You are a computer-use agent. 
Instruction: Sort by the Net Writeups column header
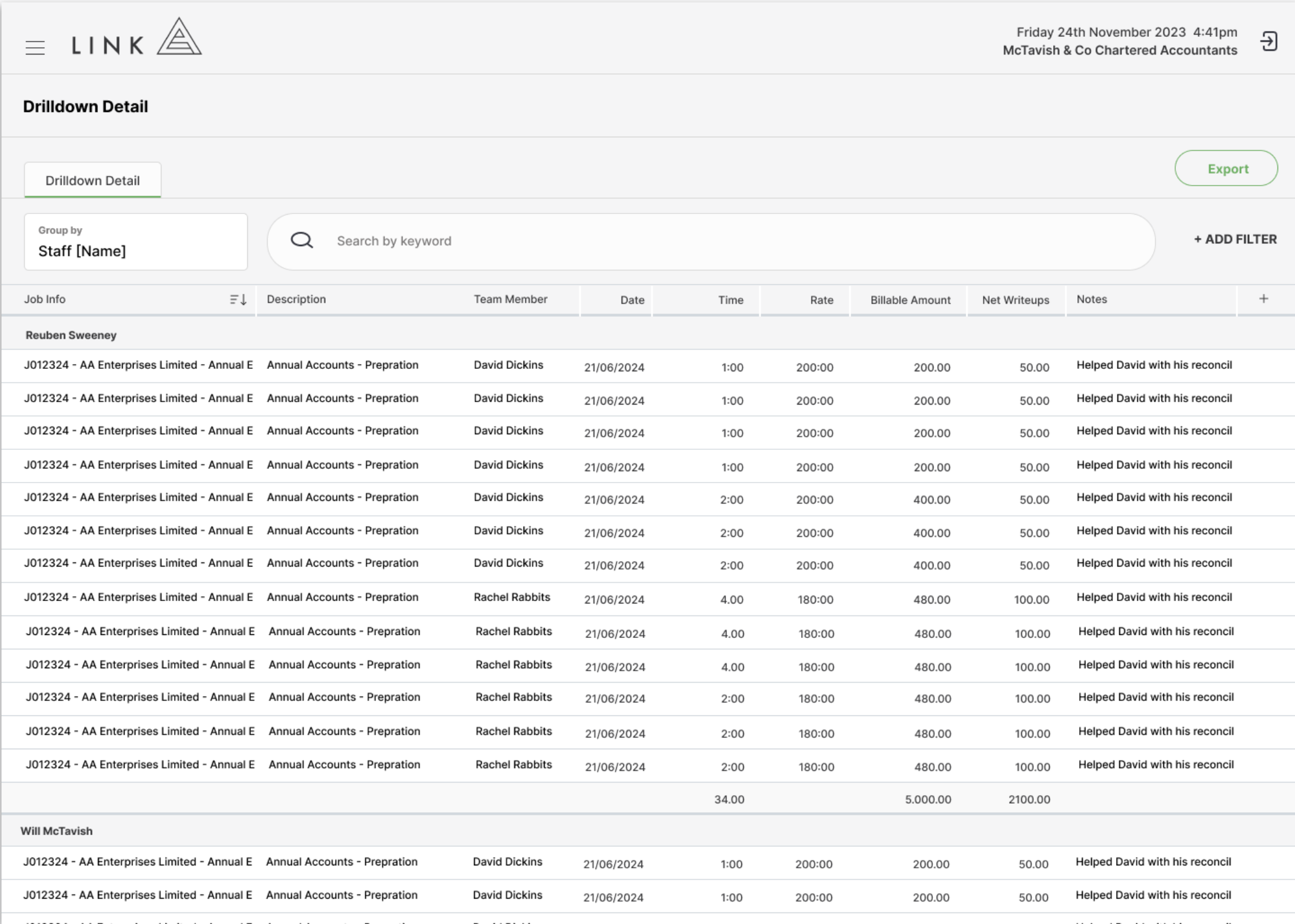(x=1015, y=300)
